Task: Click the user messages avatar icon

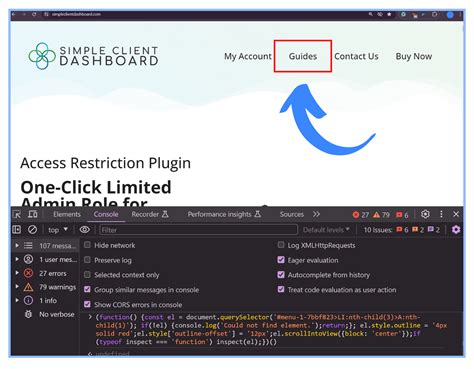Action: tap(29, 259)
